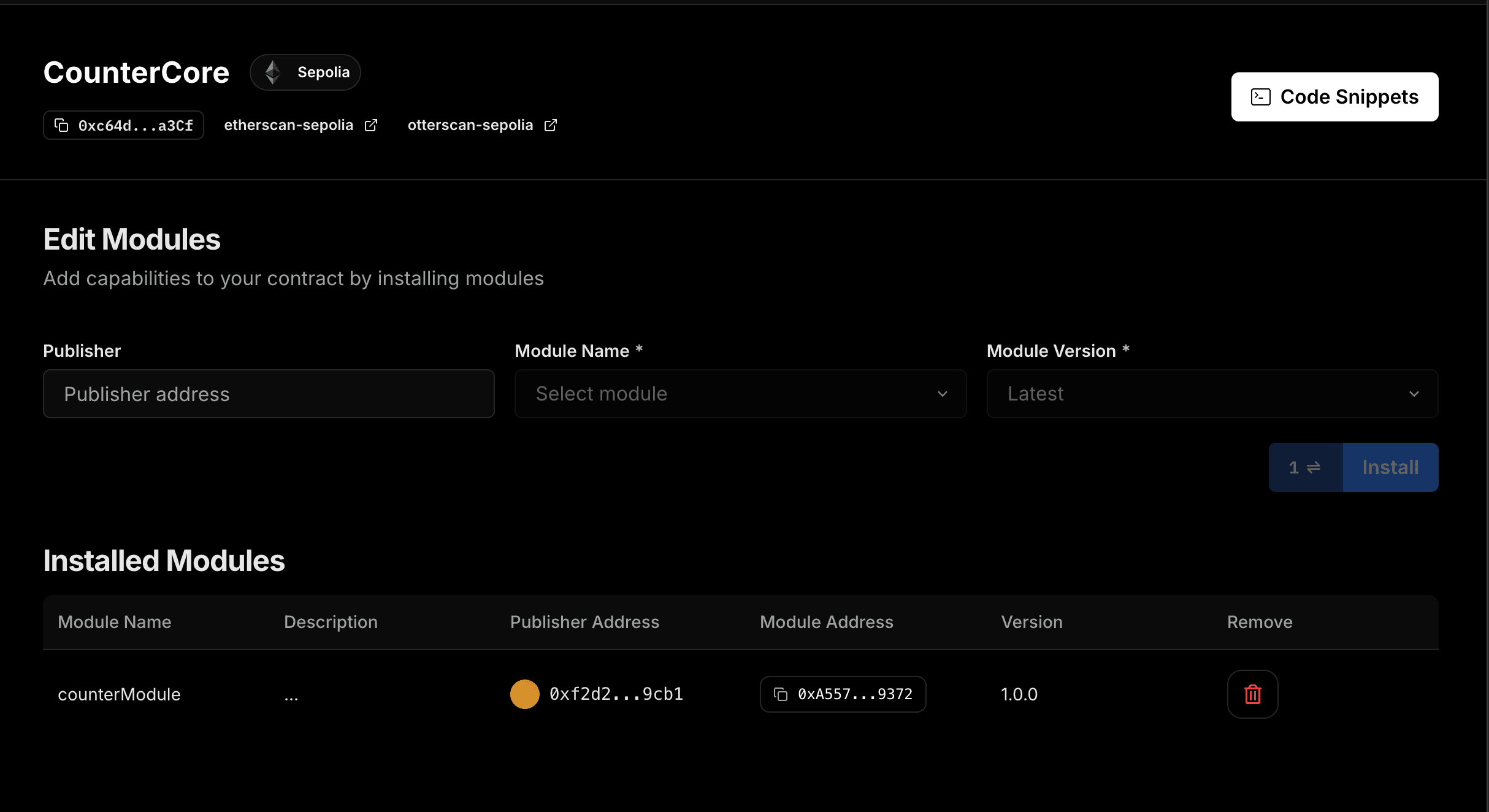
Task: Click the copy icon beside contract address 0xc64d...a3Cf
Action: tap(61, 125)
